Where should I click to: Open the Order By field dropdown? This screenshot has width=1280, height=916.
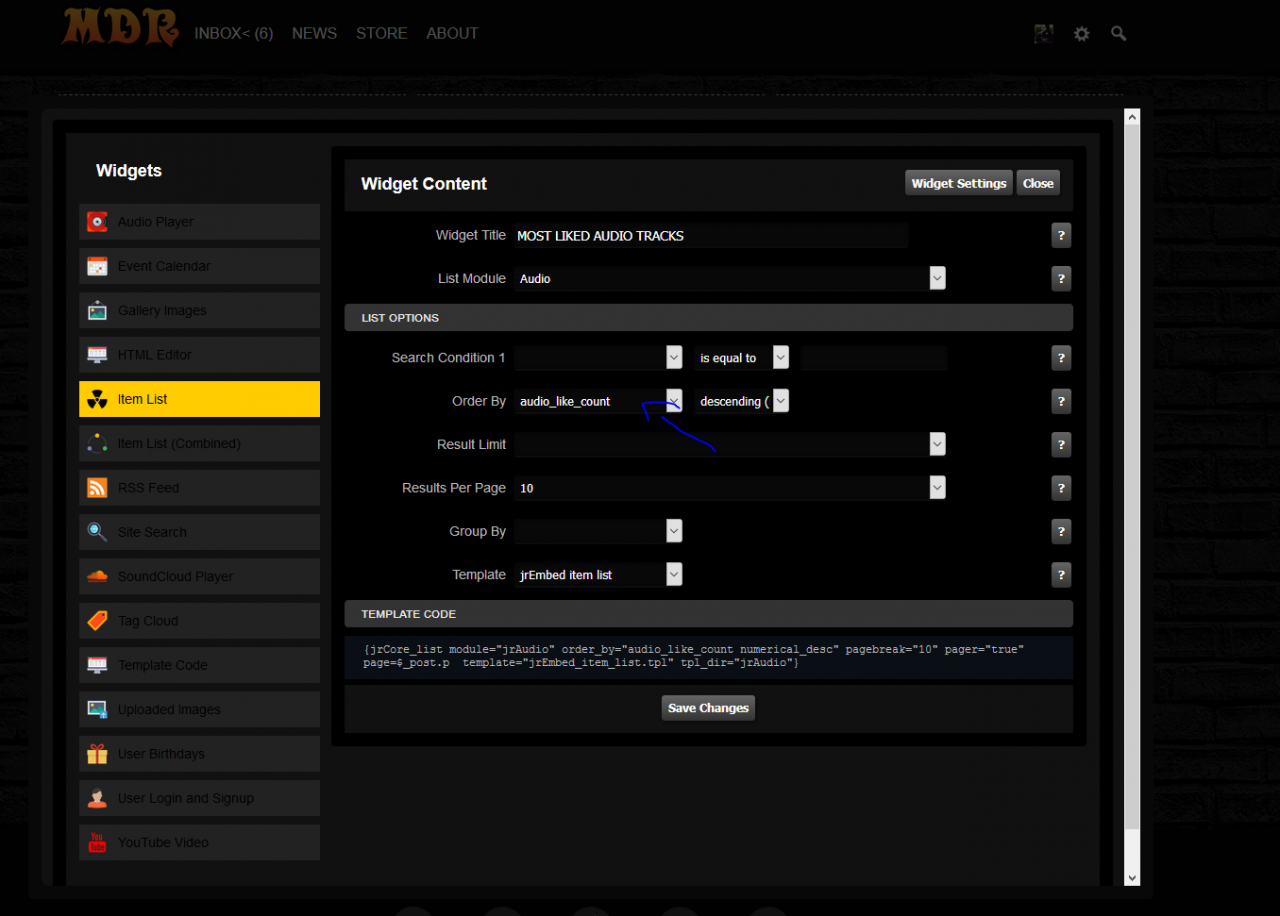click(674, 401)
